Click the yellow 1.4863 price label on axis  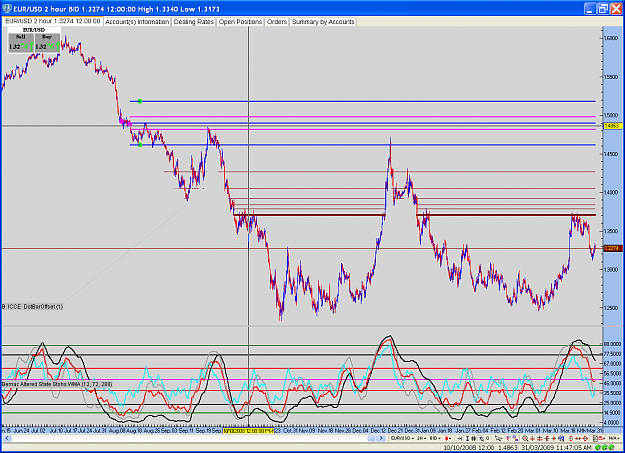[612, 126]
